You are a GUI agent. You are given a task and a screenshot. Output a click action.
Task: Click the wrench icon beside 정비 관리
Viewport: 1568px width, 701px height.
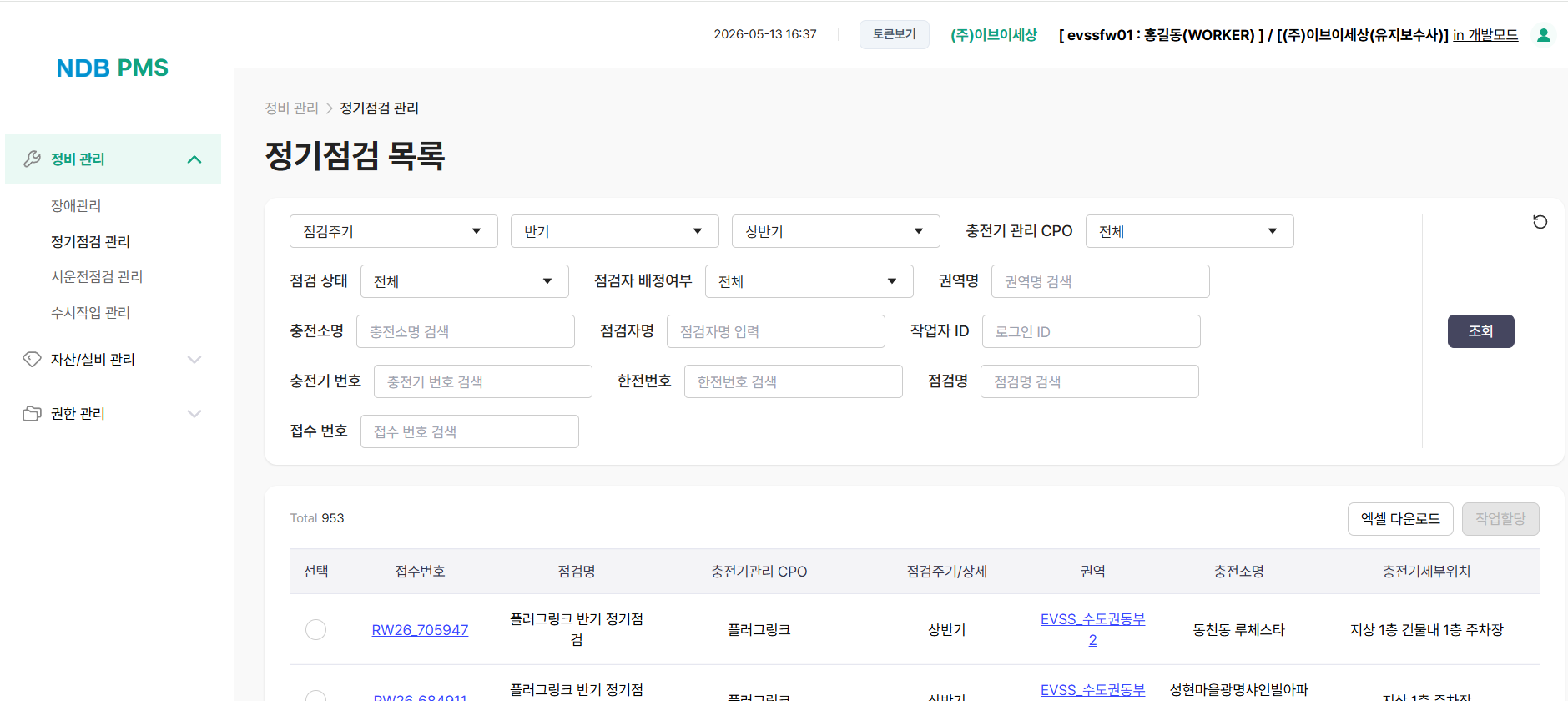pyautogui.click(x=32, y=159)
